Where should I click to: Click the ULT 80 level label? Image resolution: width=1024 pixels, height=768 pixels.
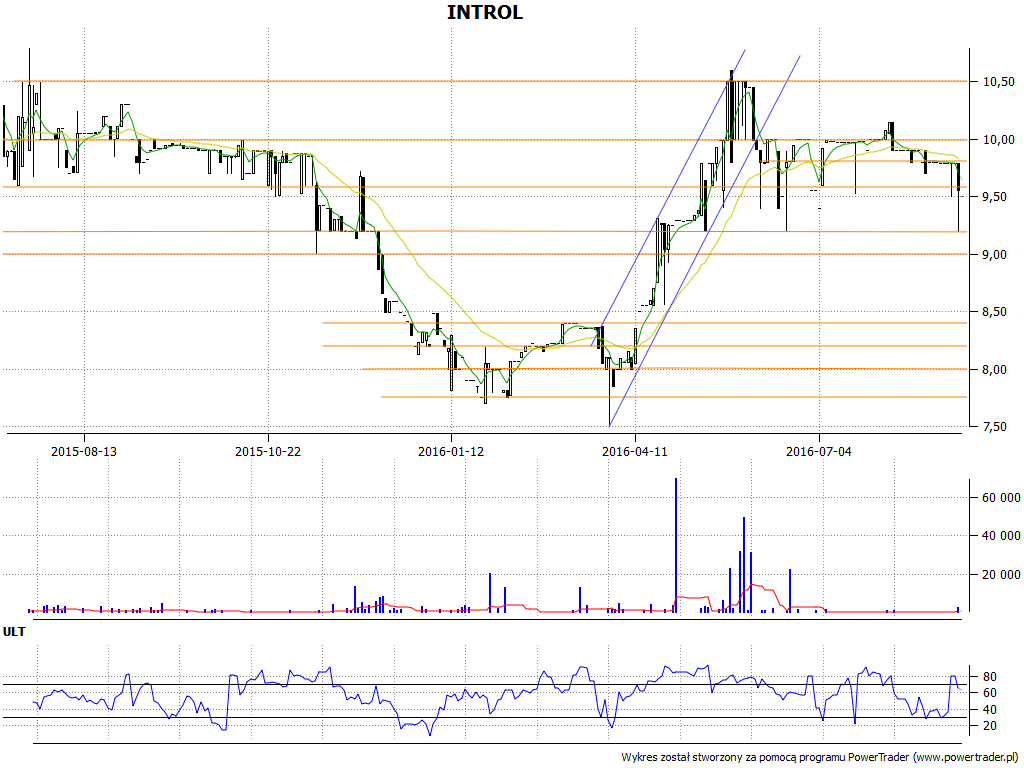989,677
